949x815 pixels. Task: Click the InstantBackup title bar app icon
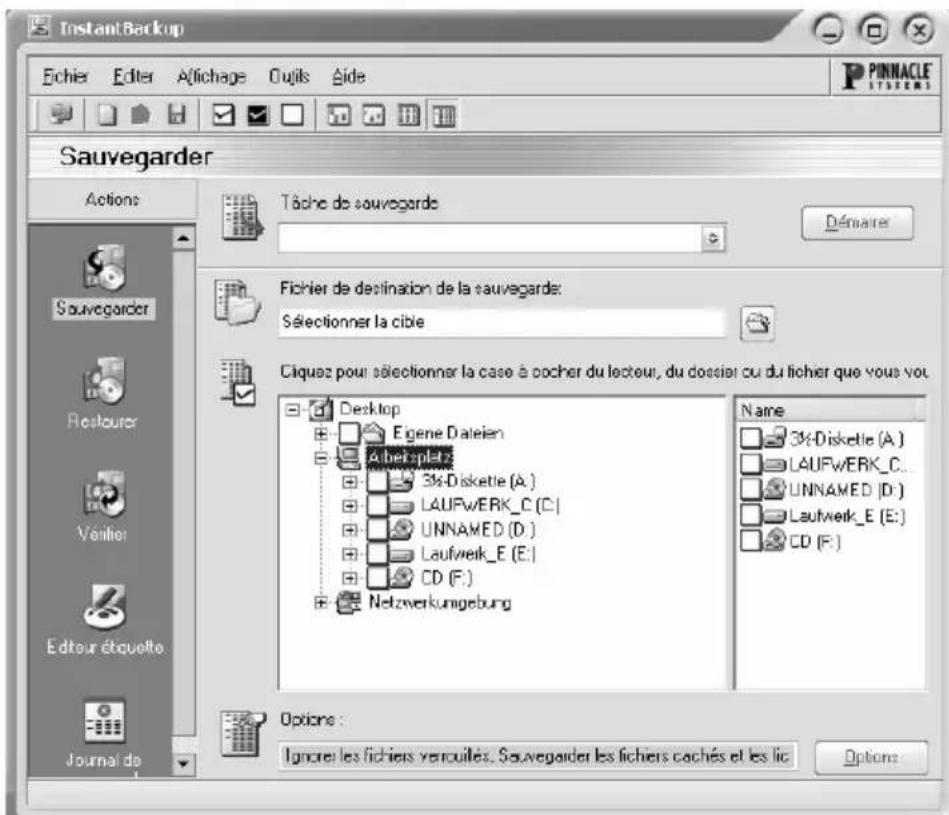point(40,26)
